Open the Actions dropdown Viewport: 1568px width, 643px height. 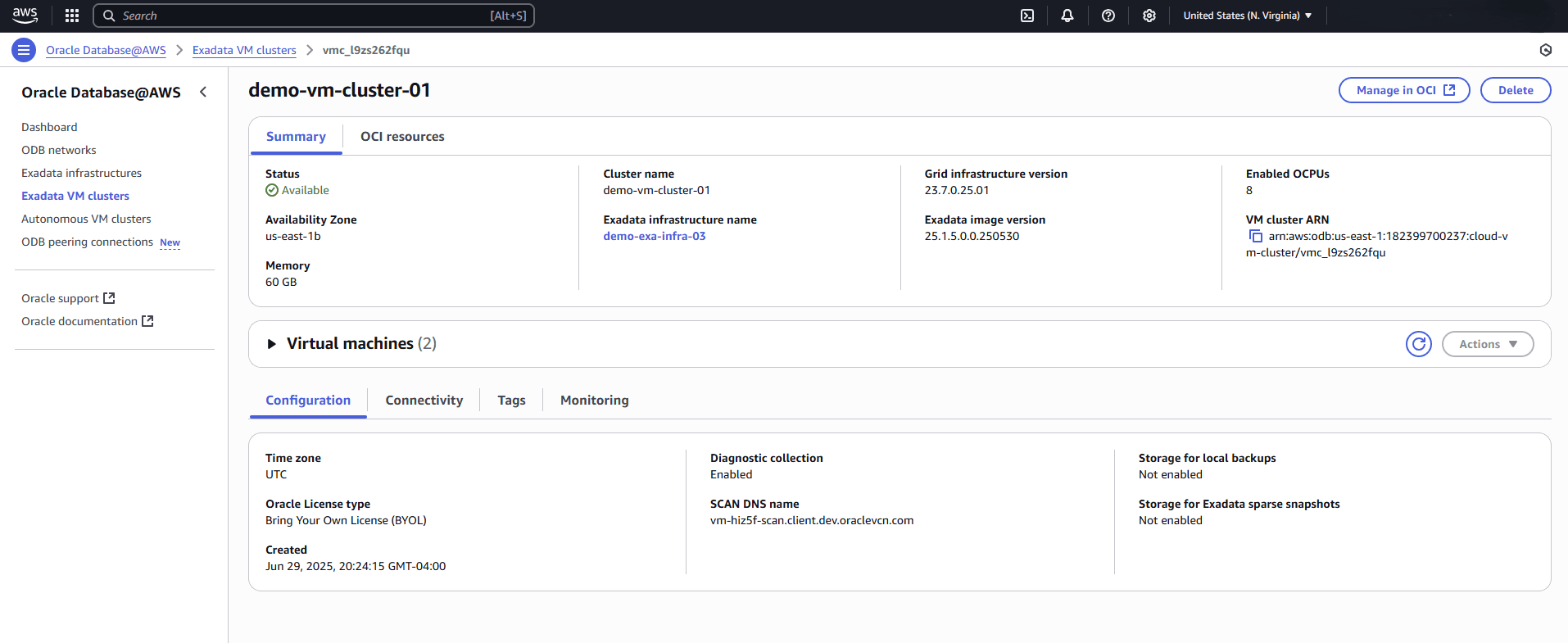[1488, 344]
